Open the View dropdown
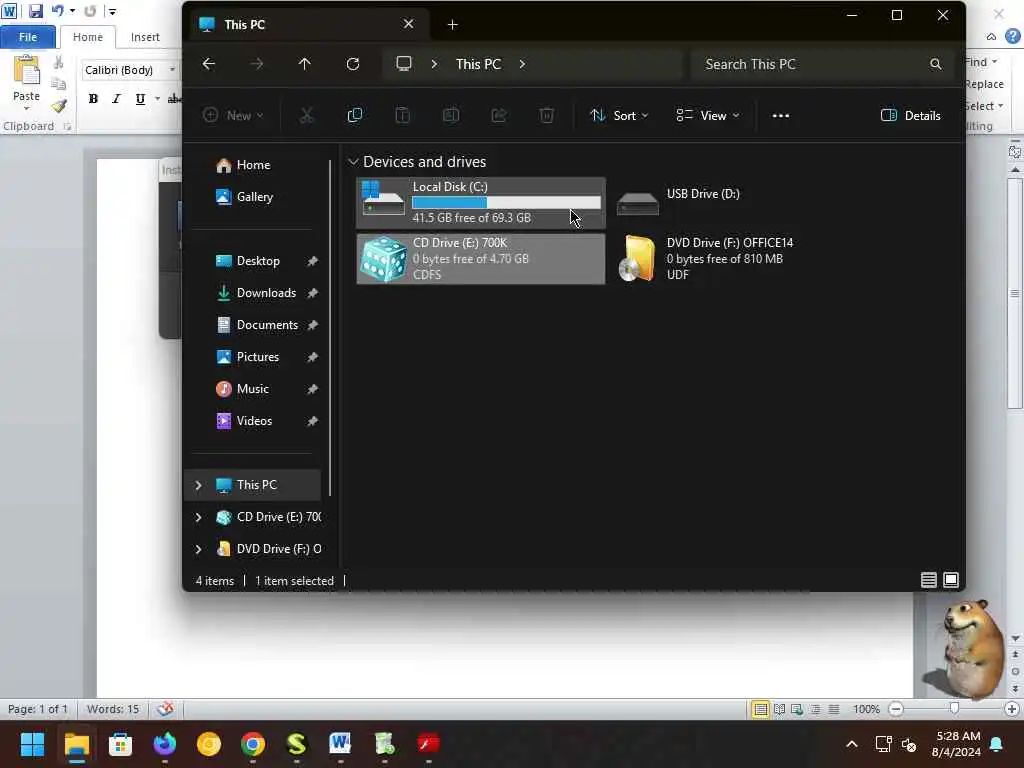1024x768 pixels. pyautogui.click(x=707, y=116)
